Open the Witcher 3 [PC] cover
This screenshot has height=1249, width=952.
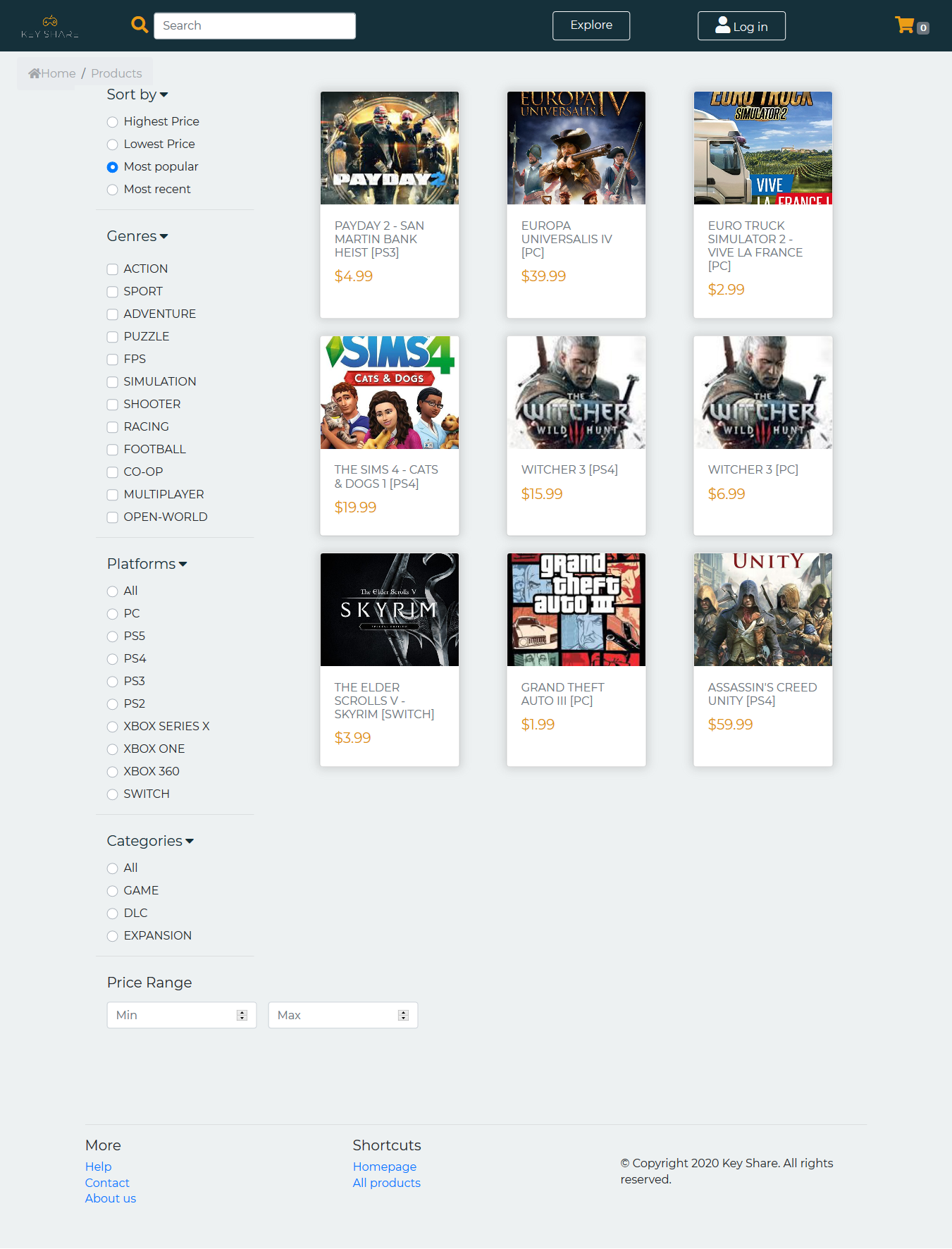pyautogui.click(x=763, y=393)
